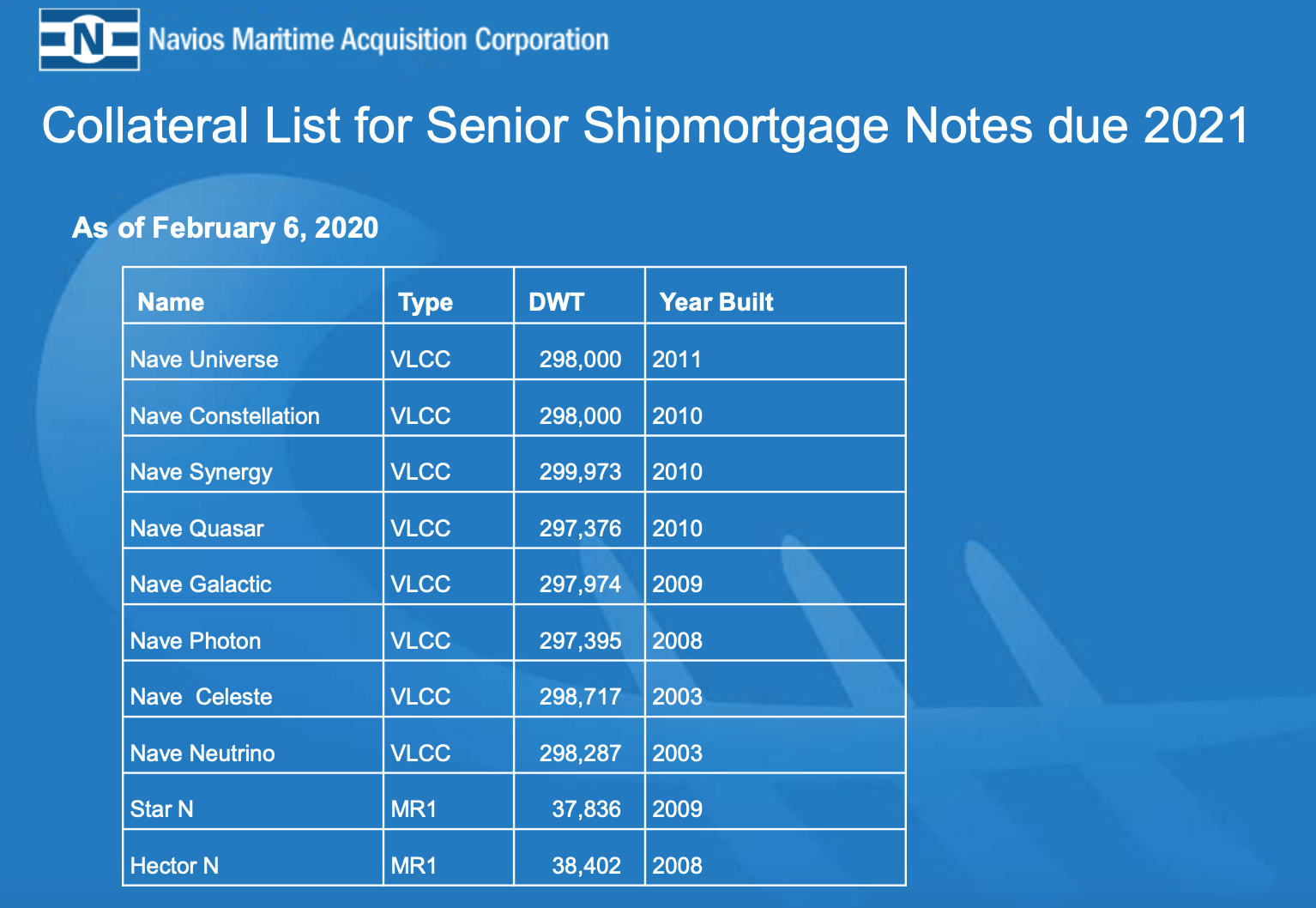
Task: Click the Navios N logo icon
Action: click(x=89, y=39)
